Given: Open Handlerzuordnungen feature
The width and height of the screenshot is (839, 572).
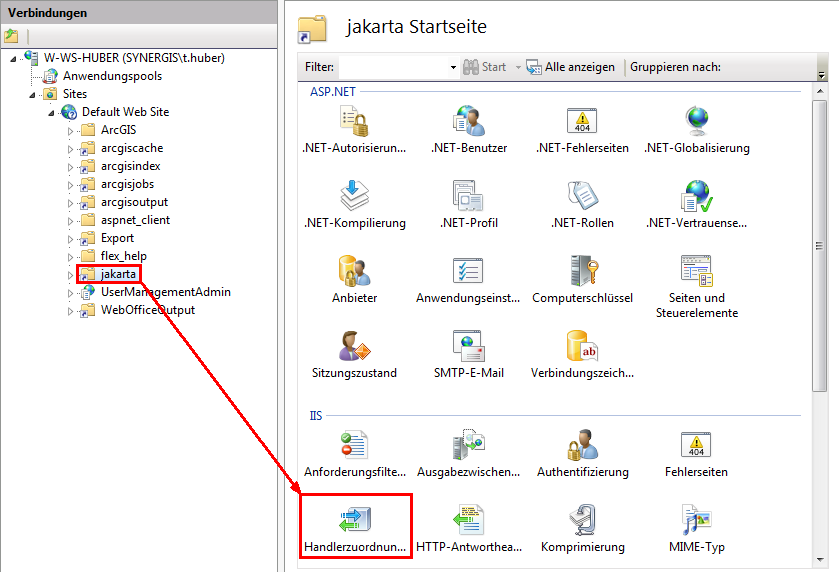Looking at the screenshot, I should pyautogui.click(x=354, y=529).
